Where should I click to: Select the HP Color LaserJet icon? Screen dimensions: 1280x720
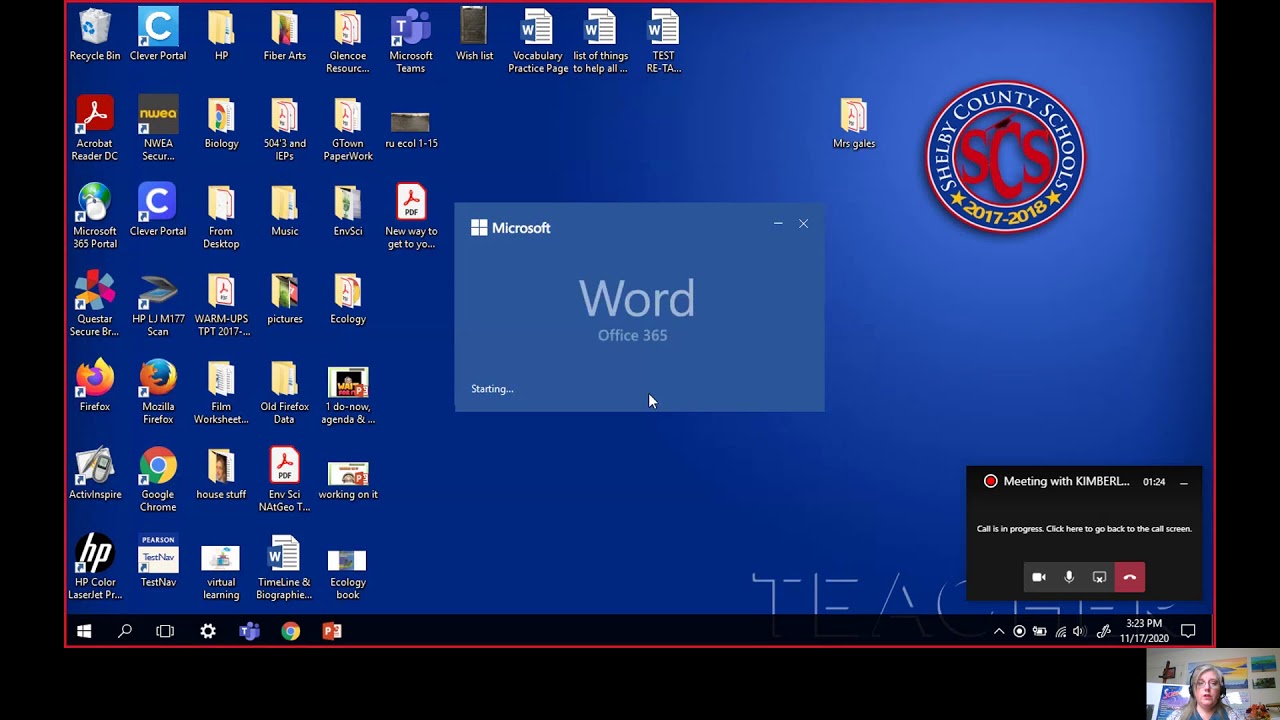[95, 567]
